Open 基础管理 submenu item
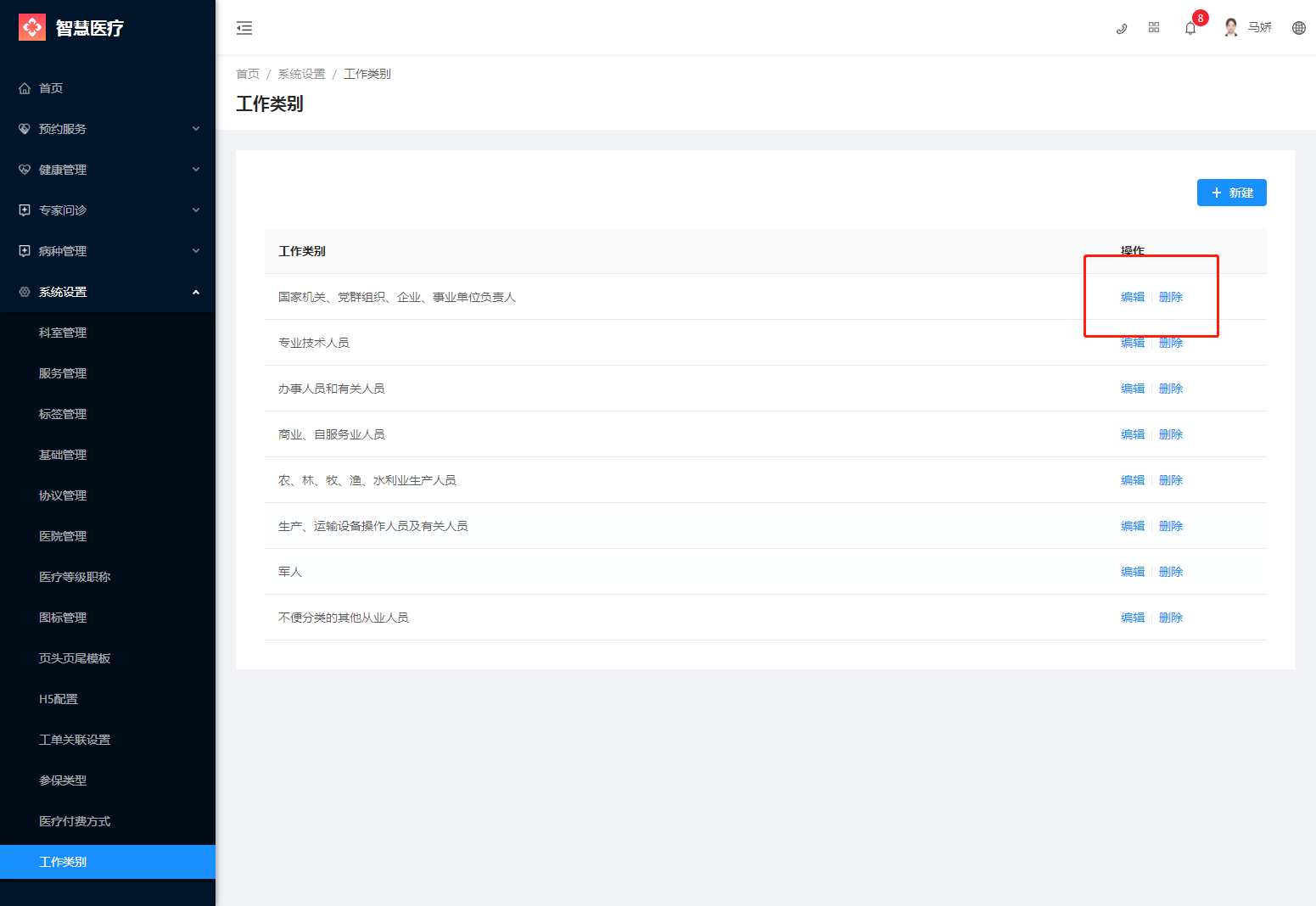The image size is (1316, 906). pos(108,455)
